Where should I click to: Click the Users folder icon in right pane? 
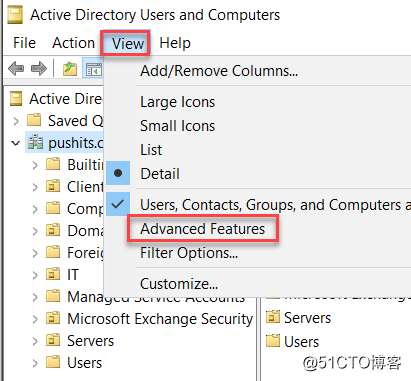(x=273, y=341)
